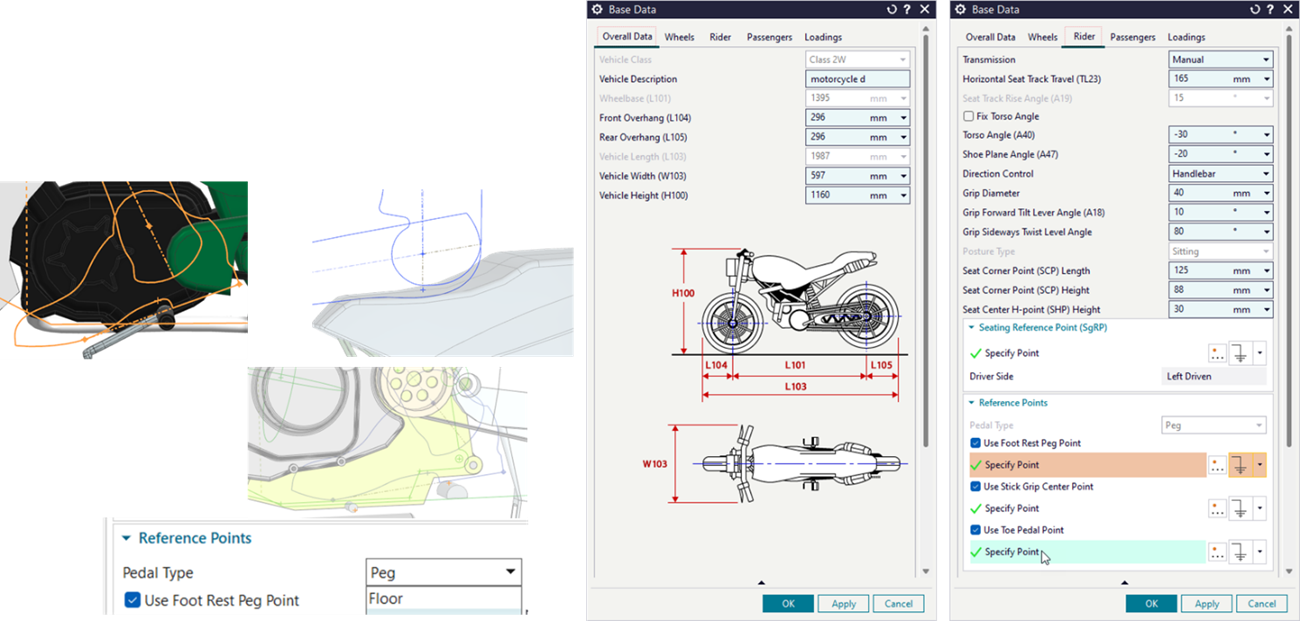
Task: Open Point Dialog icon below Use Foot Rest Peg Point
Action: [x=1217, y=465]
